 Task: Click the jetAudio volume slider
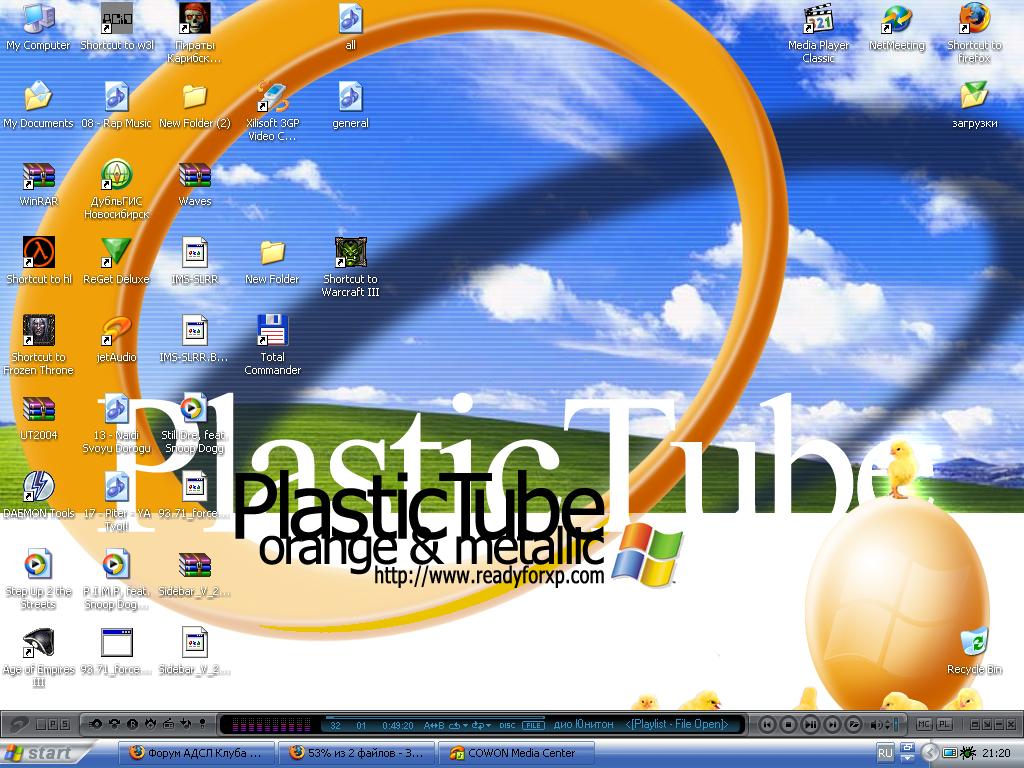click(x=895, y=724)
